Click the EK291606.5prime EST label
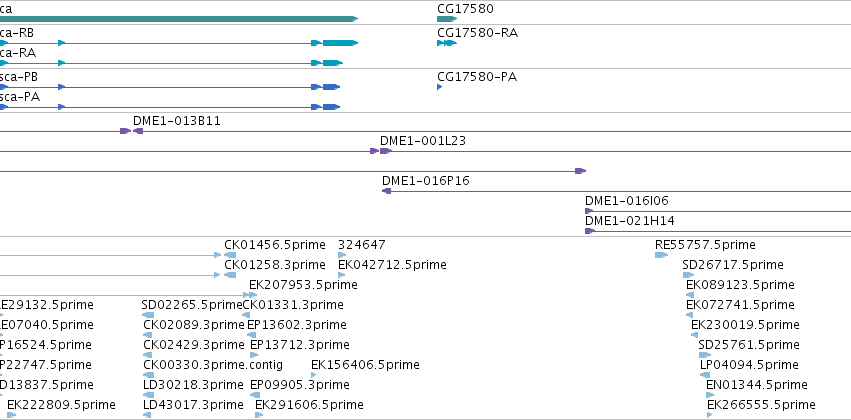The height and width of the screenshot is (420, 851). tap(309, 405)
